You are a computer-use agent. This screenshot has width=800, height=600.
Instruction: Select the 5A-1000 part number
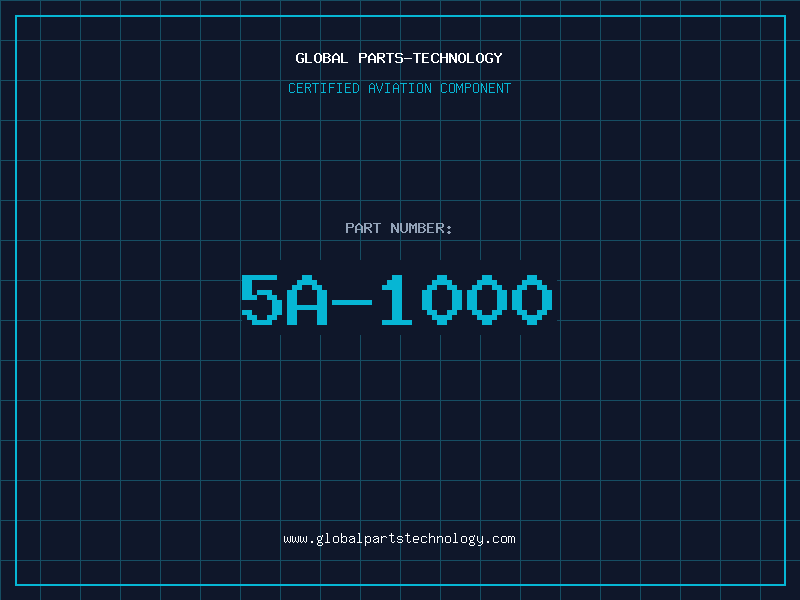[396, 299]
